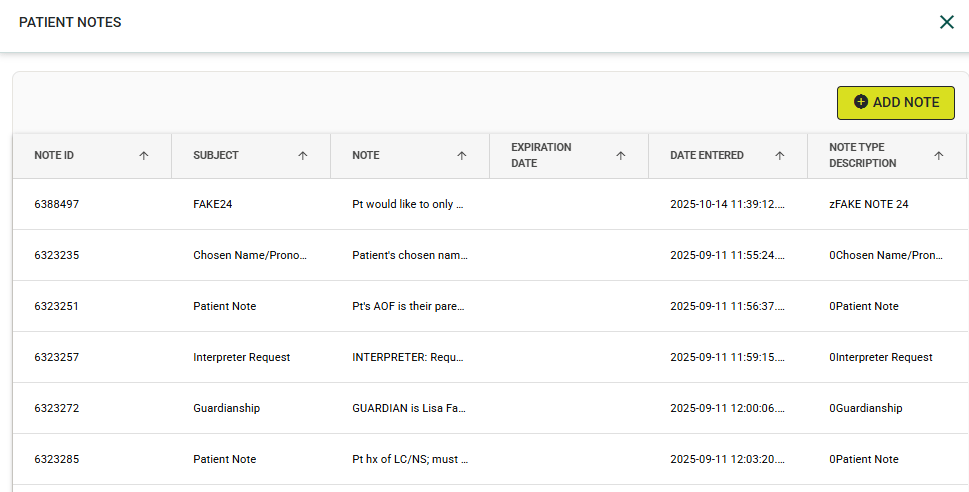
Task: Select the FAKE24 subject cell
Action: (212, 204)
